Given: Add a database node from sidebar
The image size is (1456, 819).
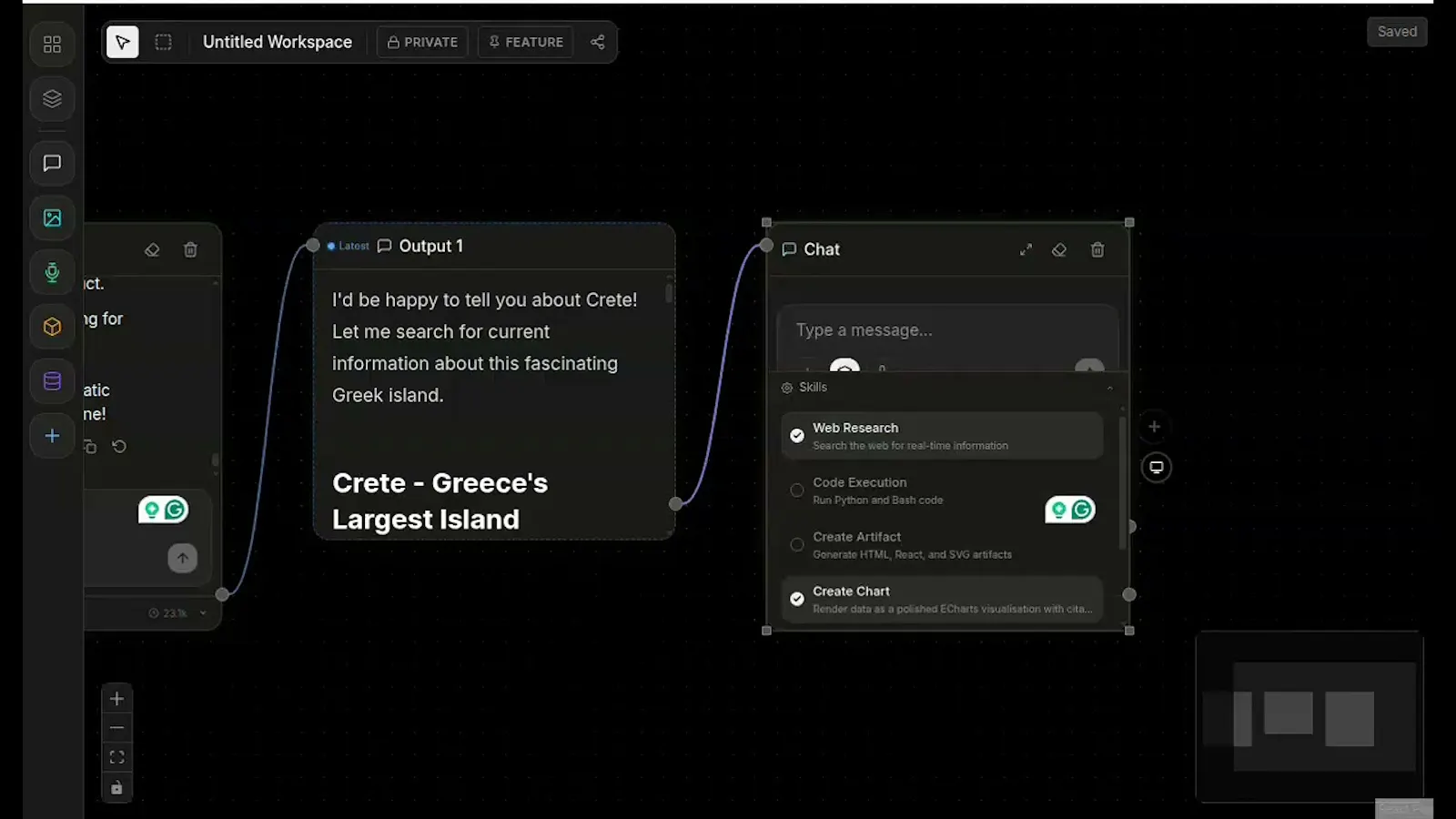Looking at the screenshot, I should click(52, 381).
